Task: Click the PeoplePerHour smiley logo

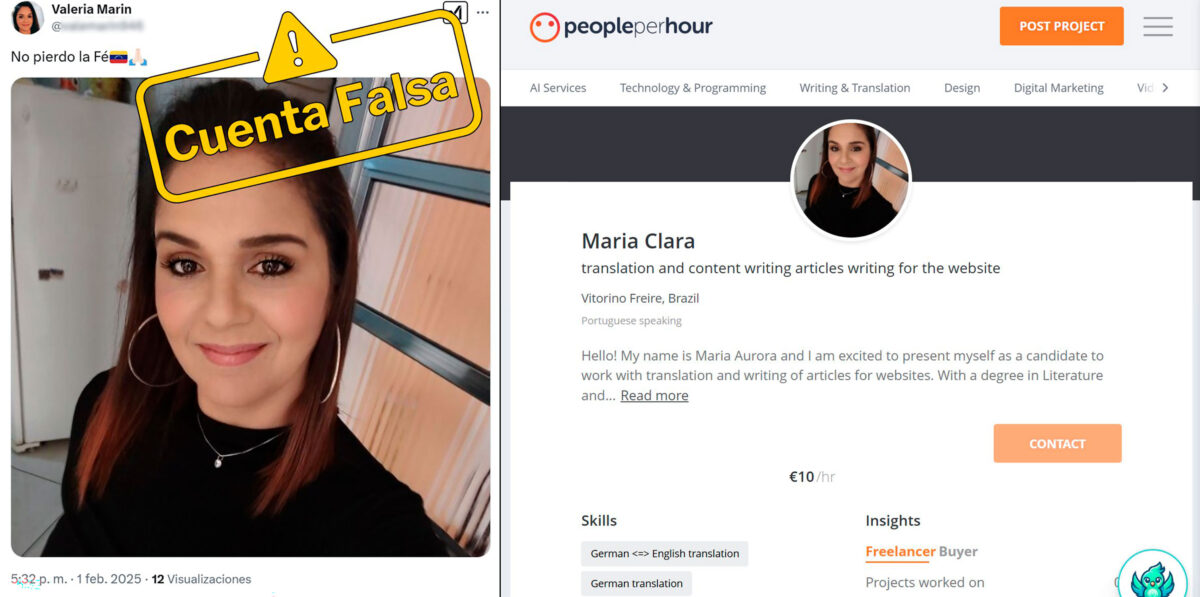Action: [x=545, y=27]
